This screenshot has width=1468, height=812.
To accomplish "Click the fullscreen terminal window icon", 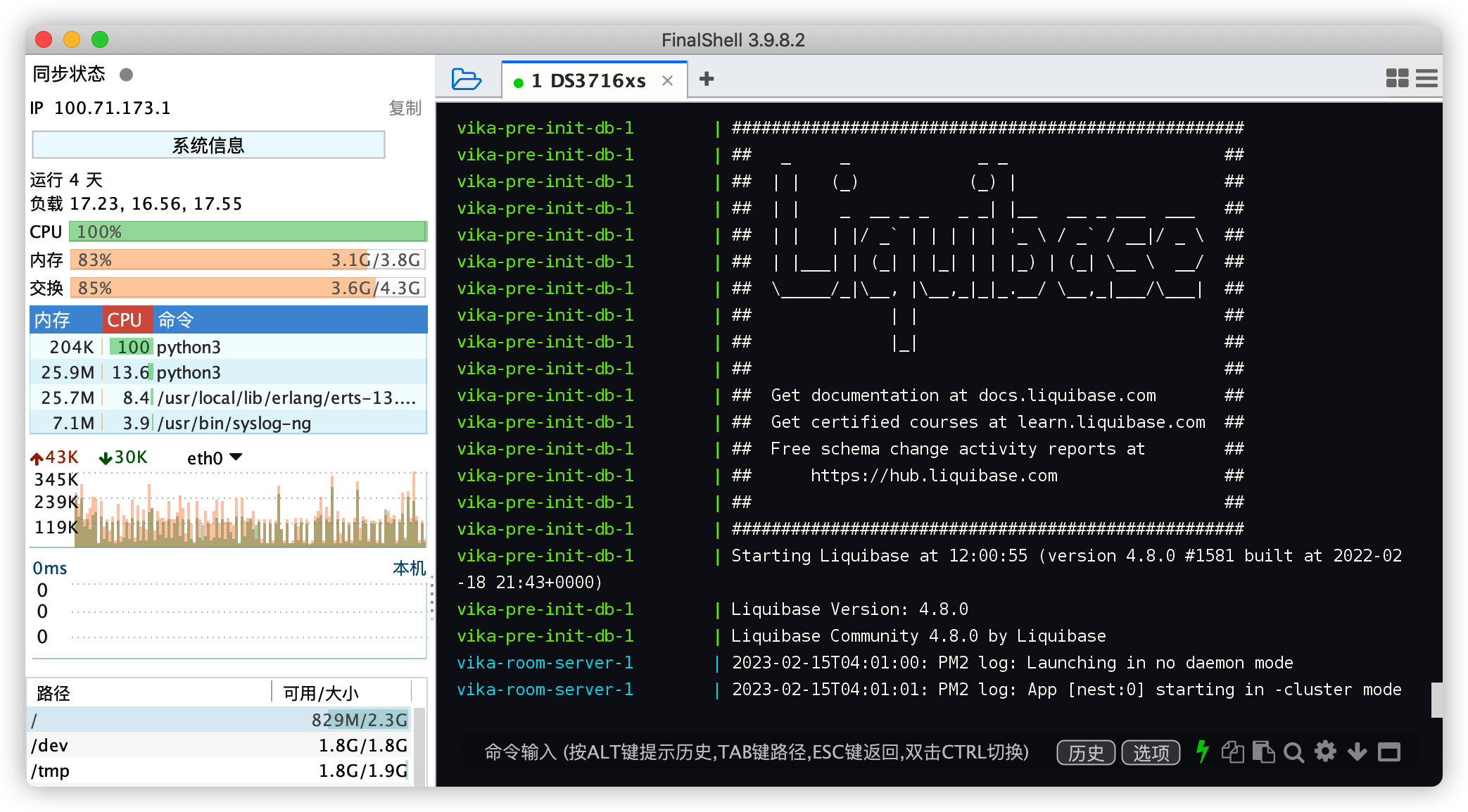I will pos(1388,752).
